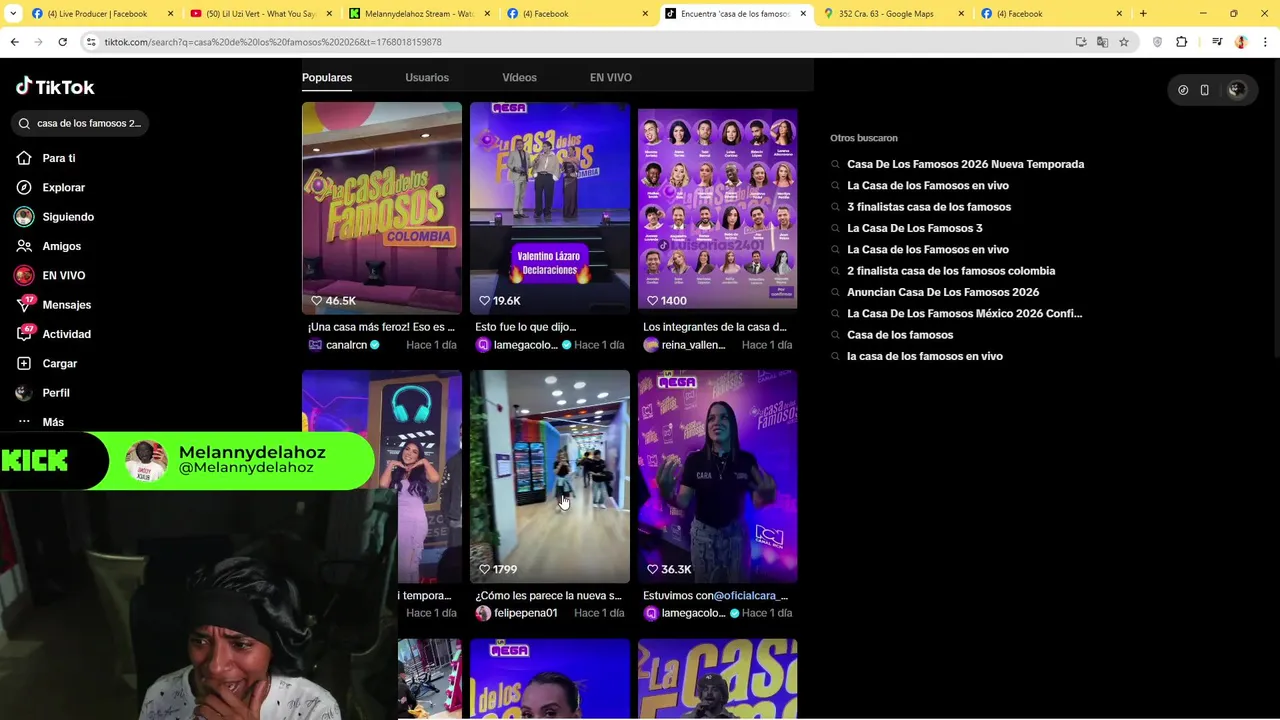The image size is (1280, 720).
Task: Click the get-app phone icon top right
Action: pos(1205,90)
